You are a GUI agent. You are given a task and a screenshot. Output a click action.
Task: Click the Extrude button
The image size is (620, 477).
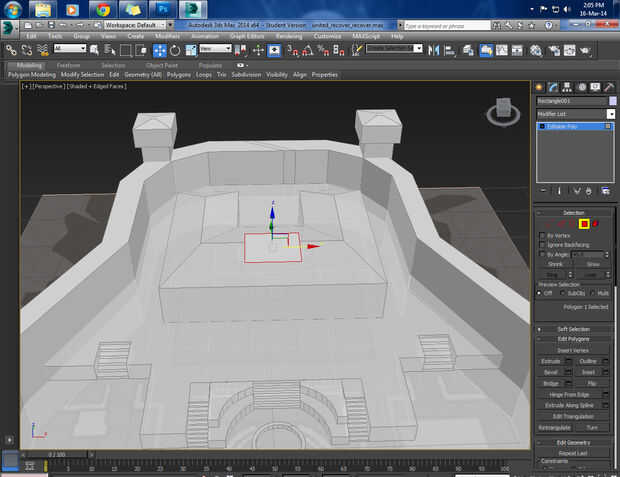[x=551, y=360]
